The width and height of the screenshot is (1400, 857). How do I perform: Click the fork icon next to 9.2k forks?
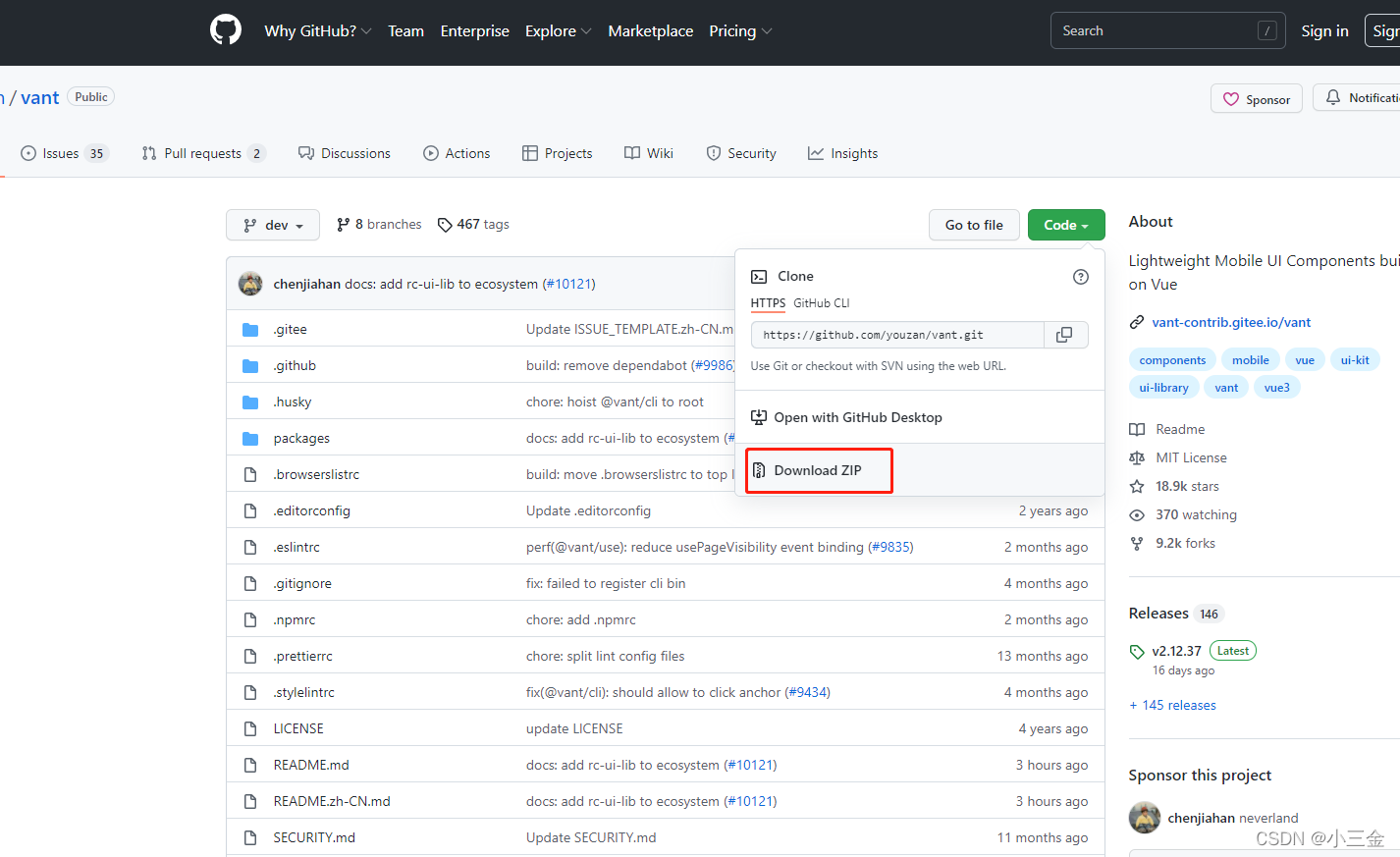[1137, 544]
